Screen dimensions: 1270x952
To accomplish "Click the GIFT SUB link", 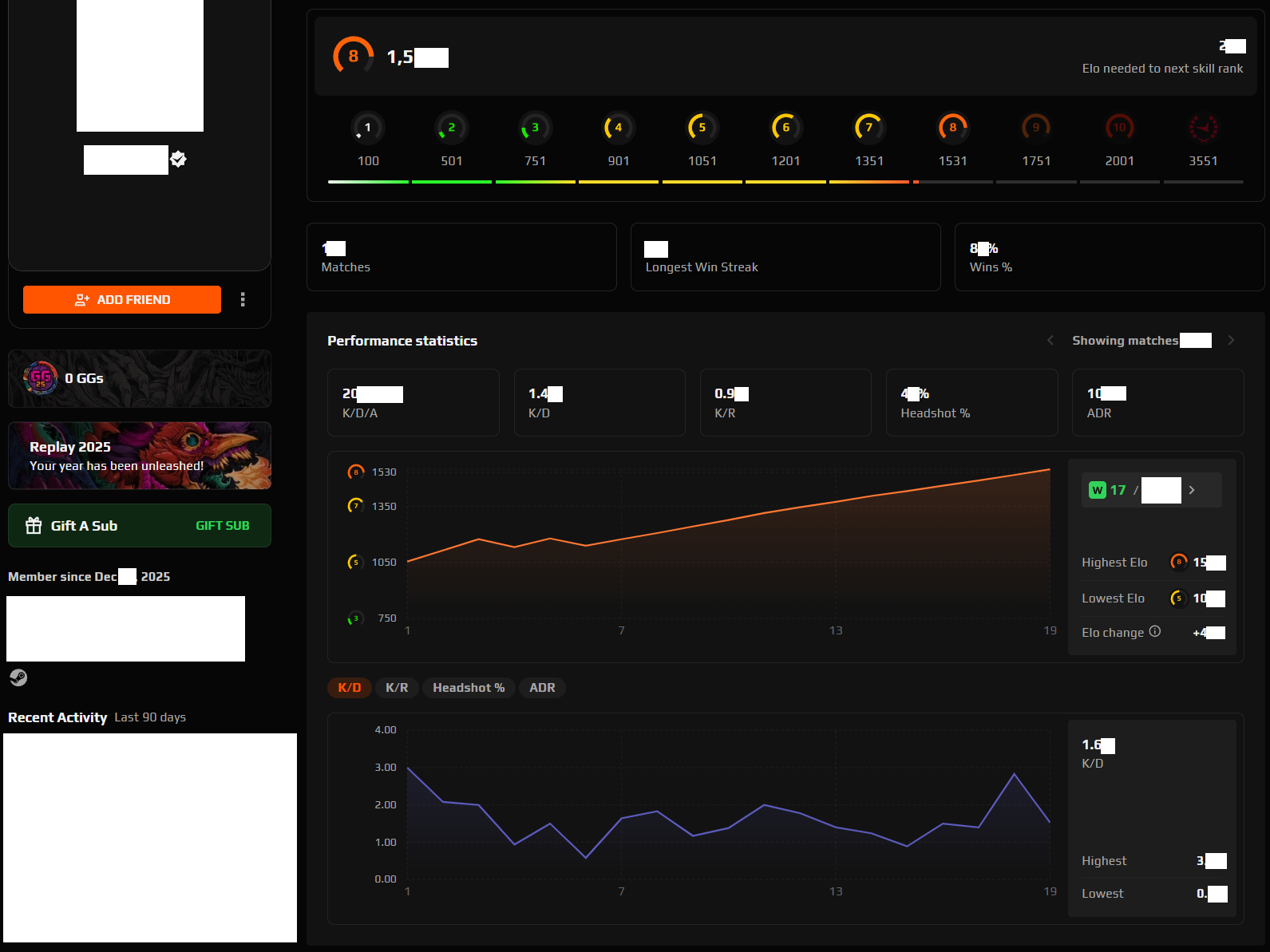I will pos(222,525).
